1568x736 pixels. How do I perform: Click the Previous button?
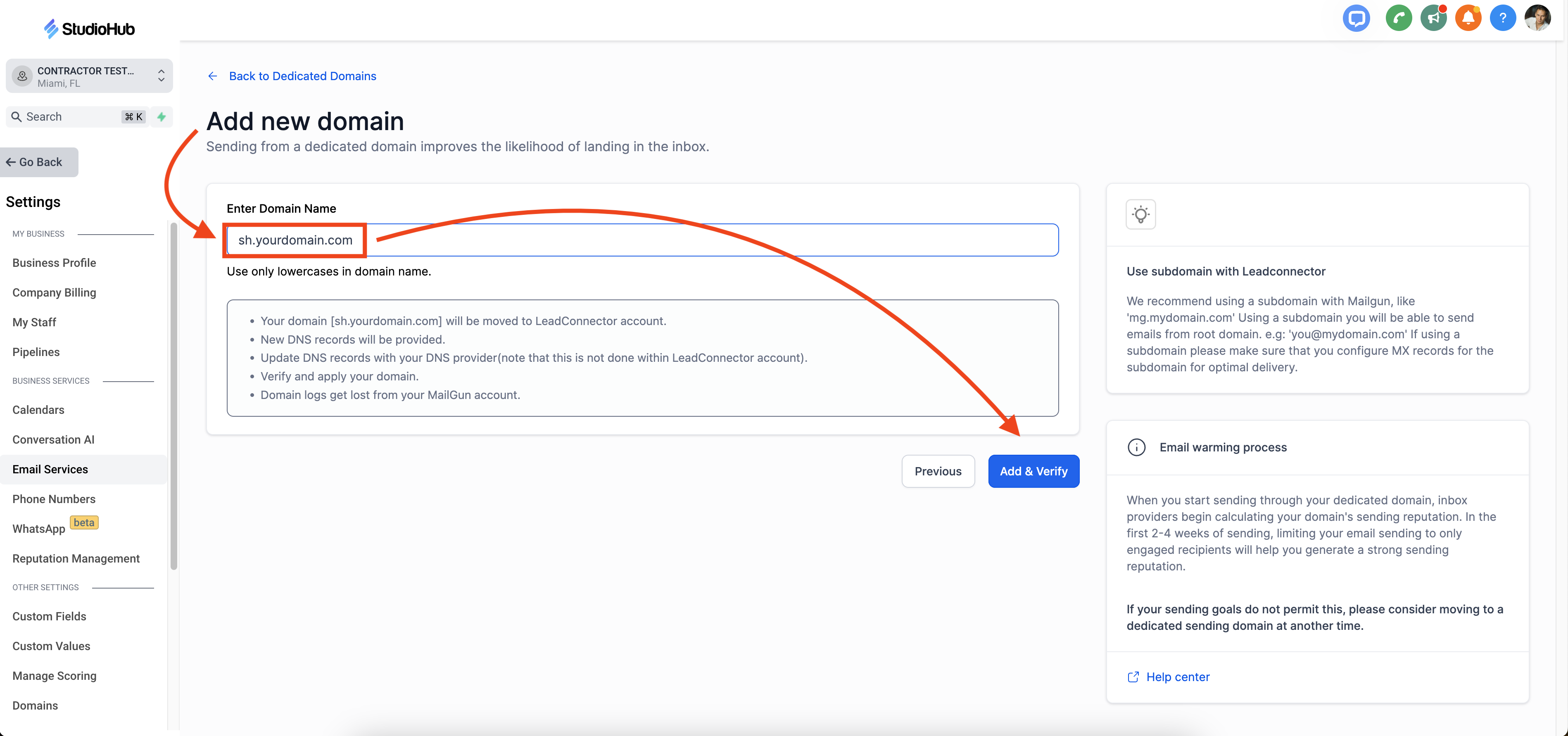(x=937, y=471)
